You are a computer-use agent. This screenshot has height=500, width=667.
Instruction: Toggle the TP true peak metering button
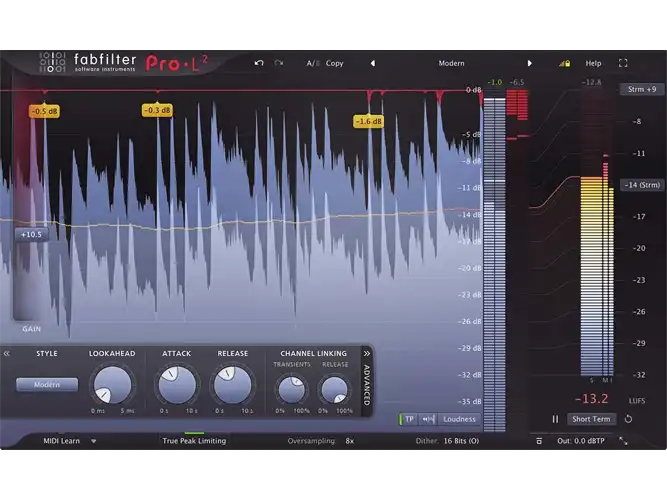click(409, 419)
